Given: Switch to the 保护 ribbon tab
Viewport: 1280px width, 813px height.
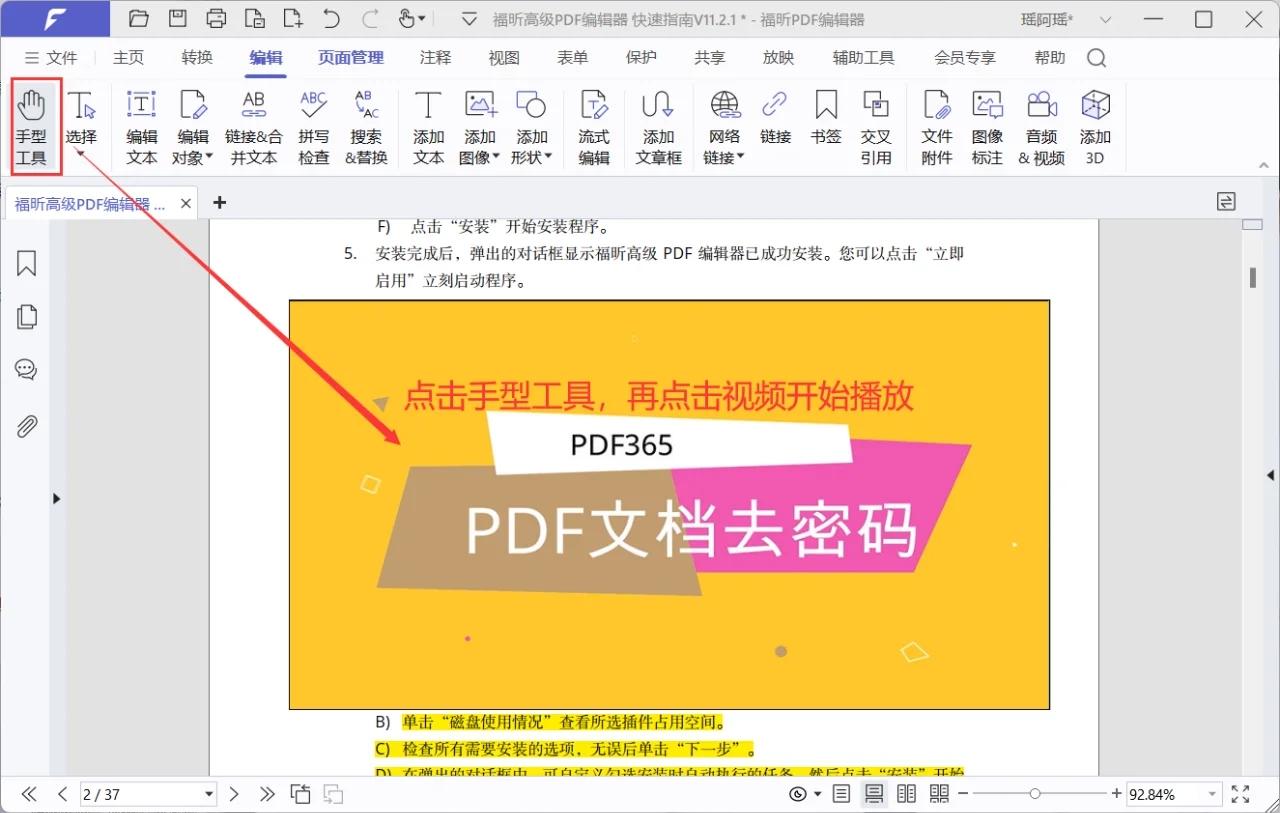Looking at the screenshot, I should [x=641, y=58].
